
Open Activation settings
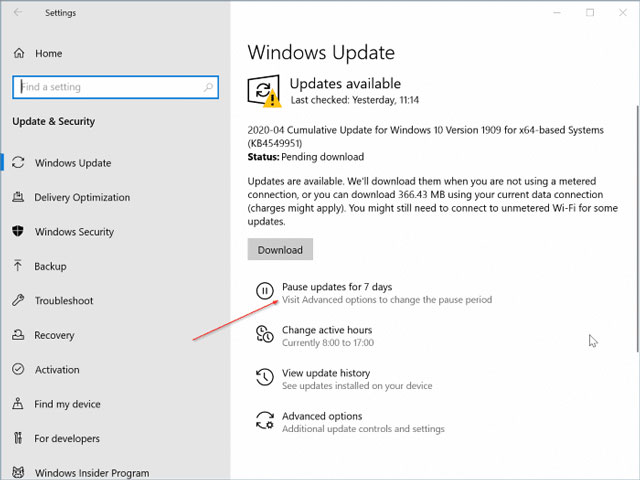[57, 369]
